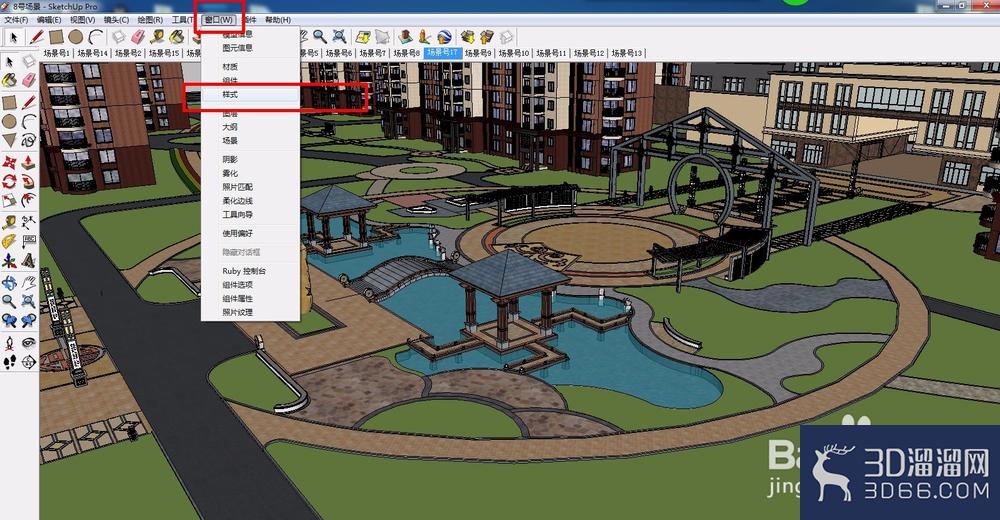Image resolution: width=1000 pixels, height=520 pixels.
Task: Activate the Orbit tool in left toolbar
Action: (10, 281)
